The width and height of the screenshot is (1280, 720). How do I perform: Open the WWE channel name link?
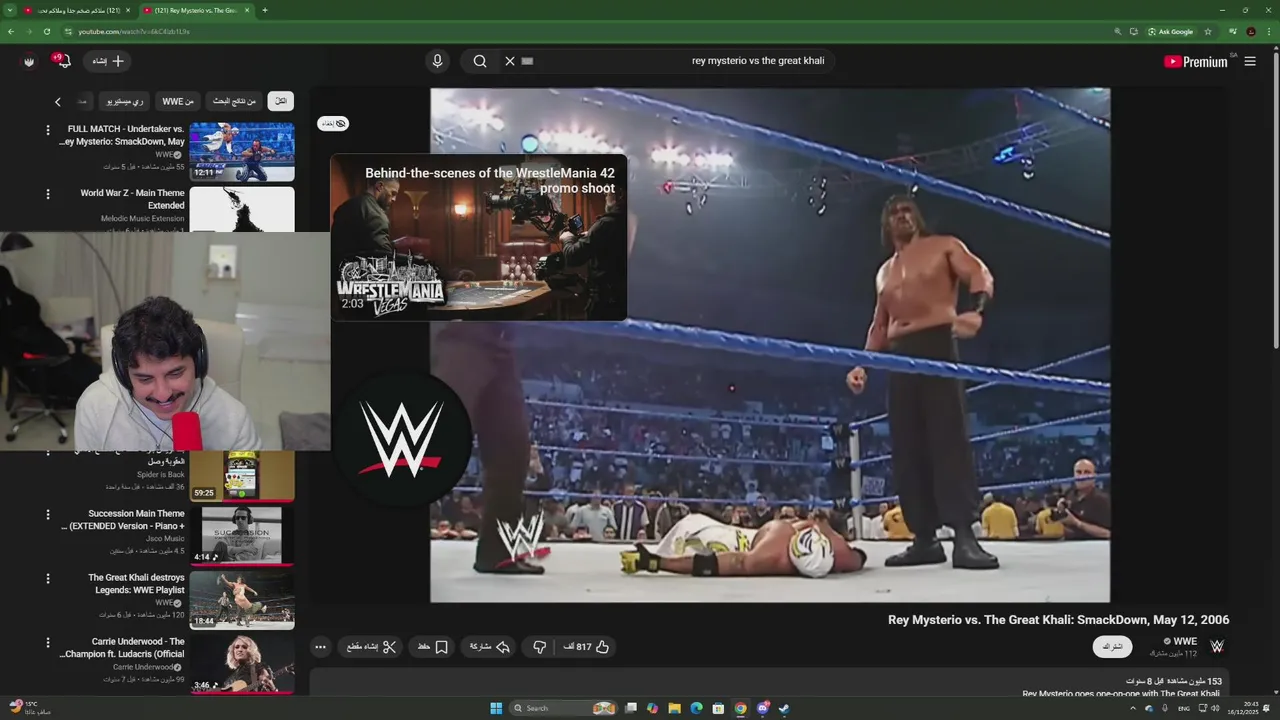[1185, 641]
